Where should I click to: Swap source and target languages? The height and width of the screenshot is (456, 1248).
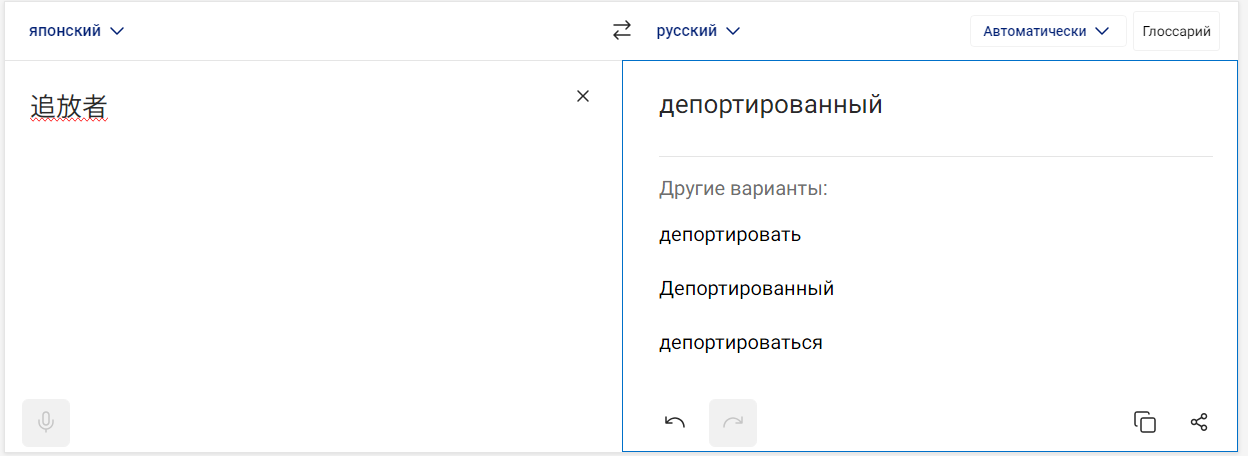point(622,31)
